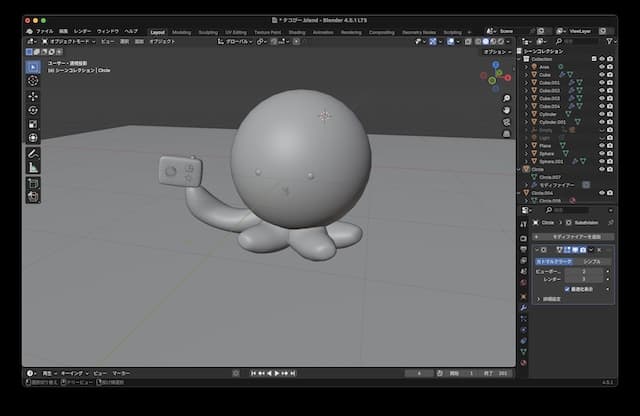This screenshot has width=640, height=416.
Task: Open the File menu
Action: (44, 31)
